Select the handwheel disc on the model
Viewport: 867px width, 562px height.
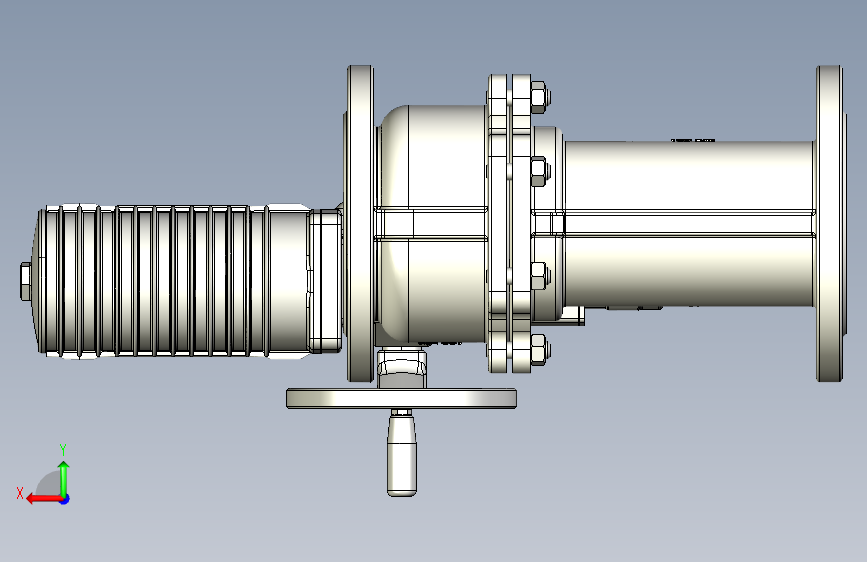point(401,399)
